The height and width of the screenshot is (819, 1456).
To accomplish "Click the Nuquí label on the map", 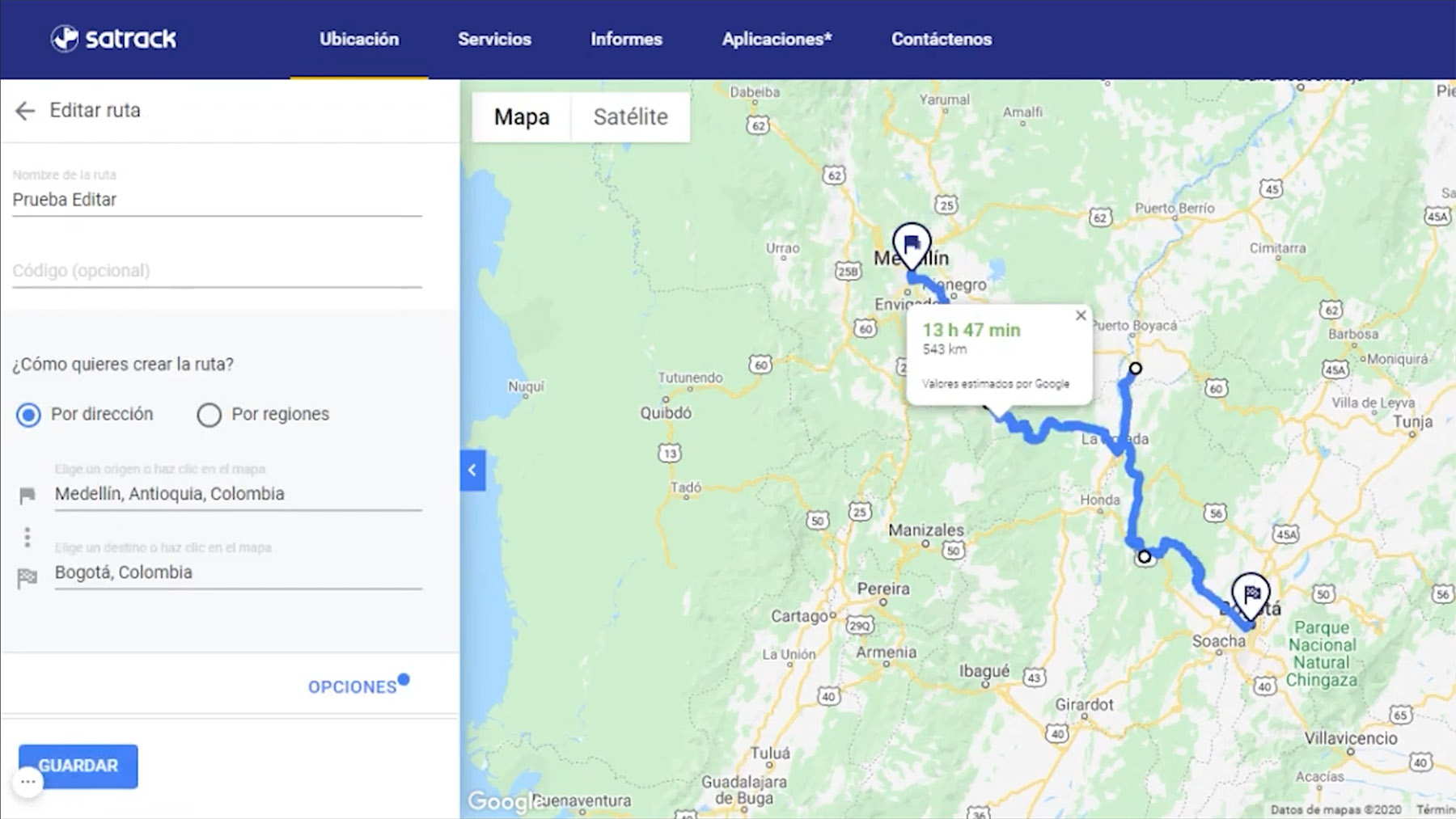I will [x=526, y=386].
